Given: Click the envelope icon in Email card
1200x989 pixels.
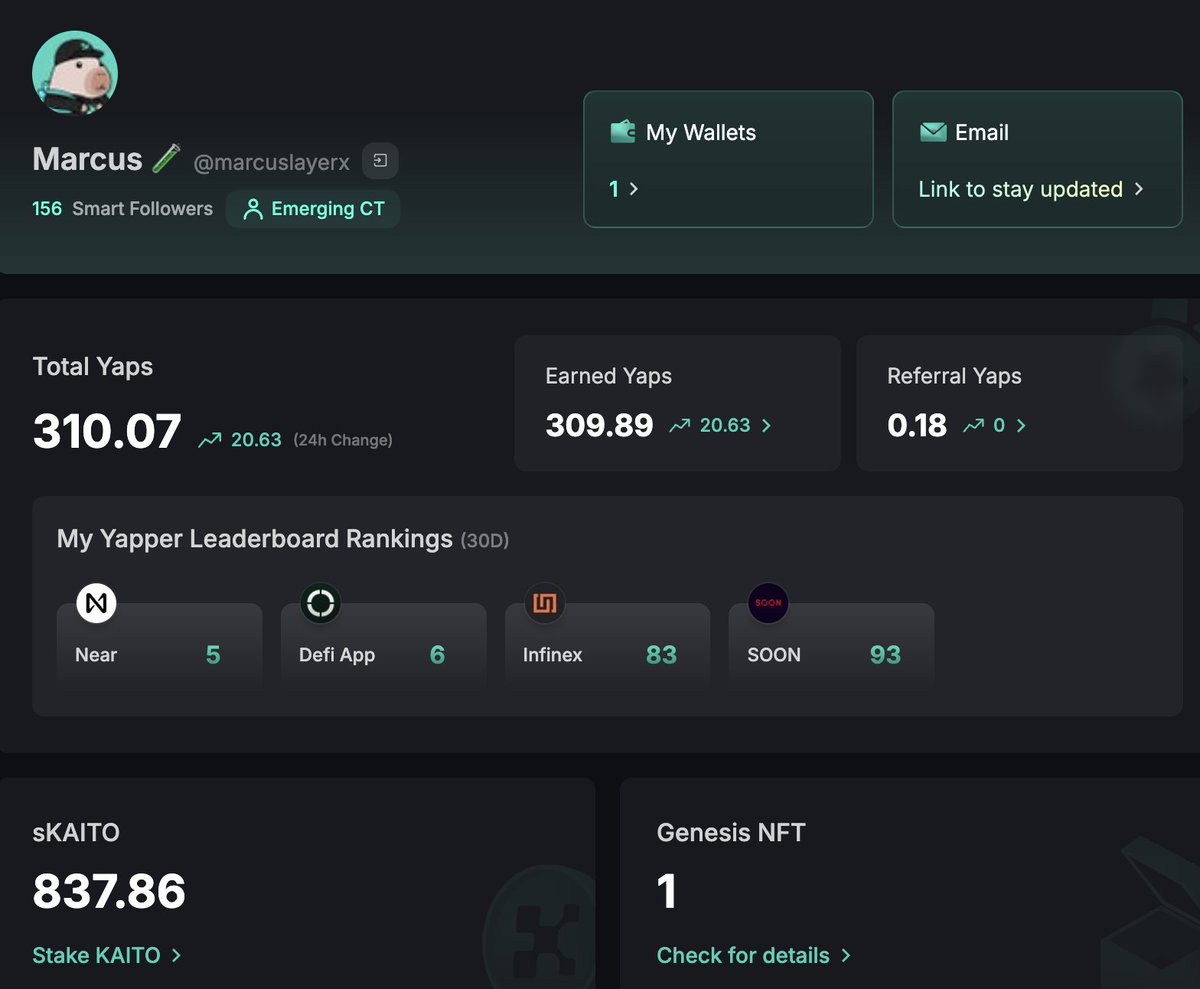Looking at the screenshot, I should [x=933, y=132].
